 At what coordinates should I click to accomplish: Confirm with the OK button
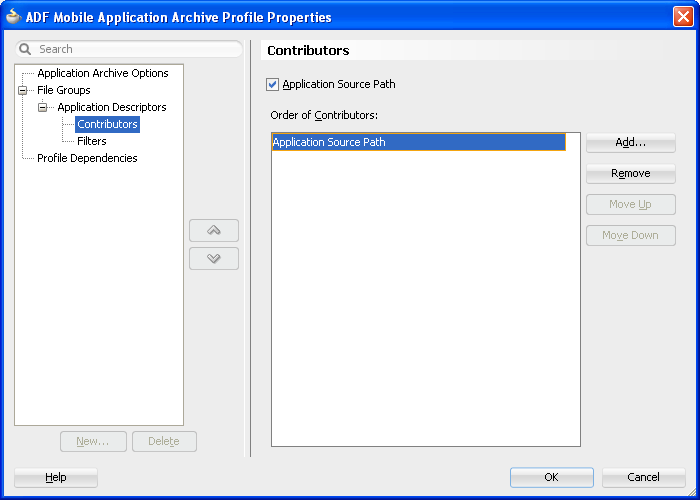tap(552, 477)
